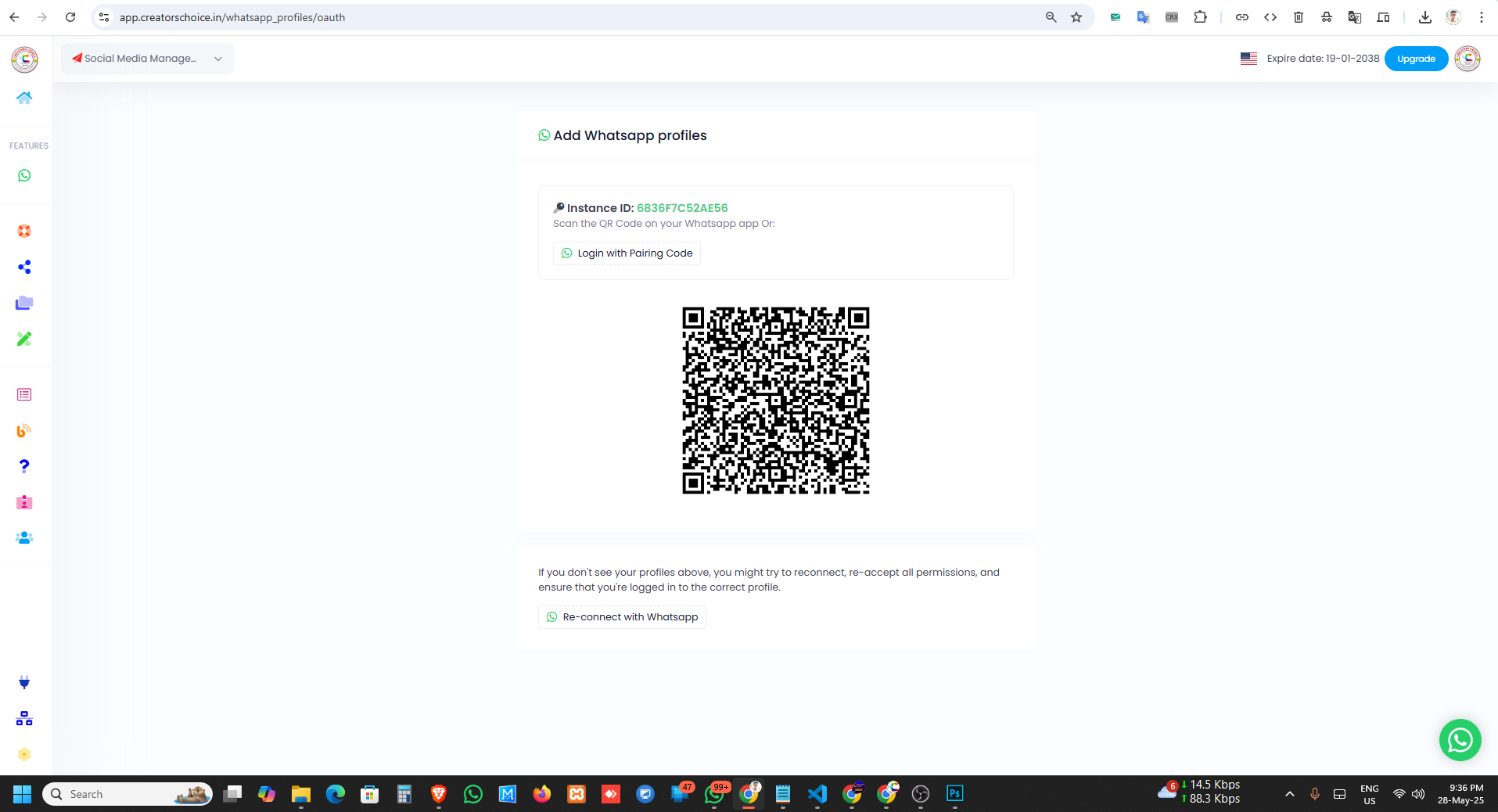Bookmark this page with the star icon
This screenshot has height=812, width=1498.
(1076, 17)
